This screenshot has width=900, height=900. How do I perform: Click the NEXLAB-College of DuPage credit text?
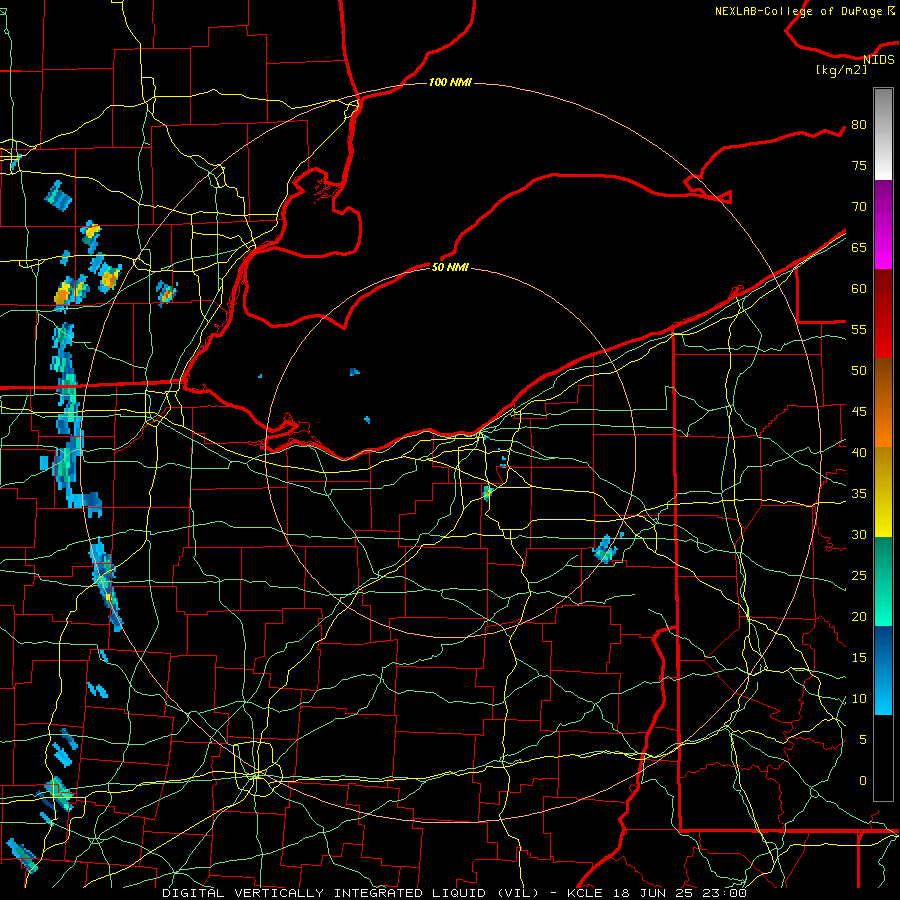coord(804,11)
